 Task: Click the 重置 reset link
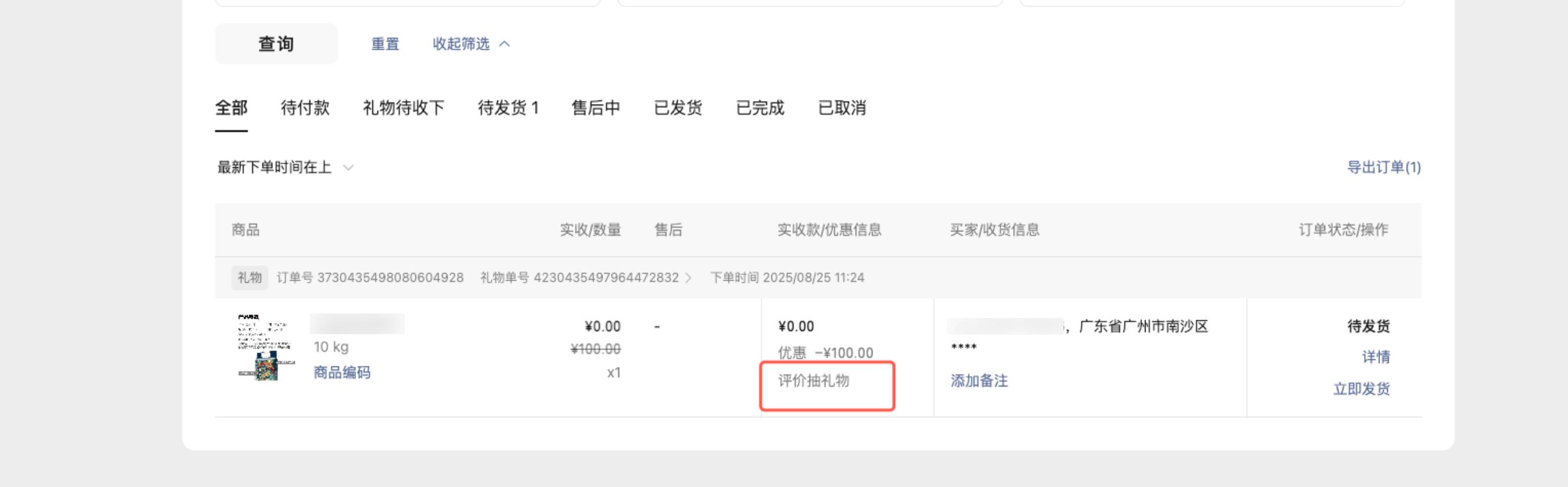(x=385, y=44)
